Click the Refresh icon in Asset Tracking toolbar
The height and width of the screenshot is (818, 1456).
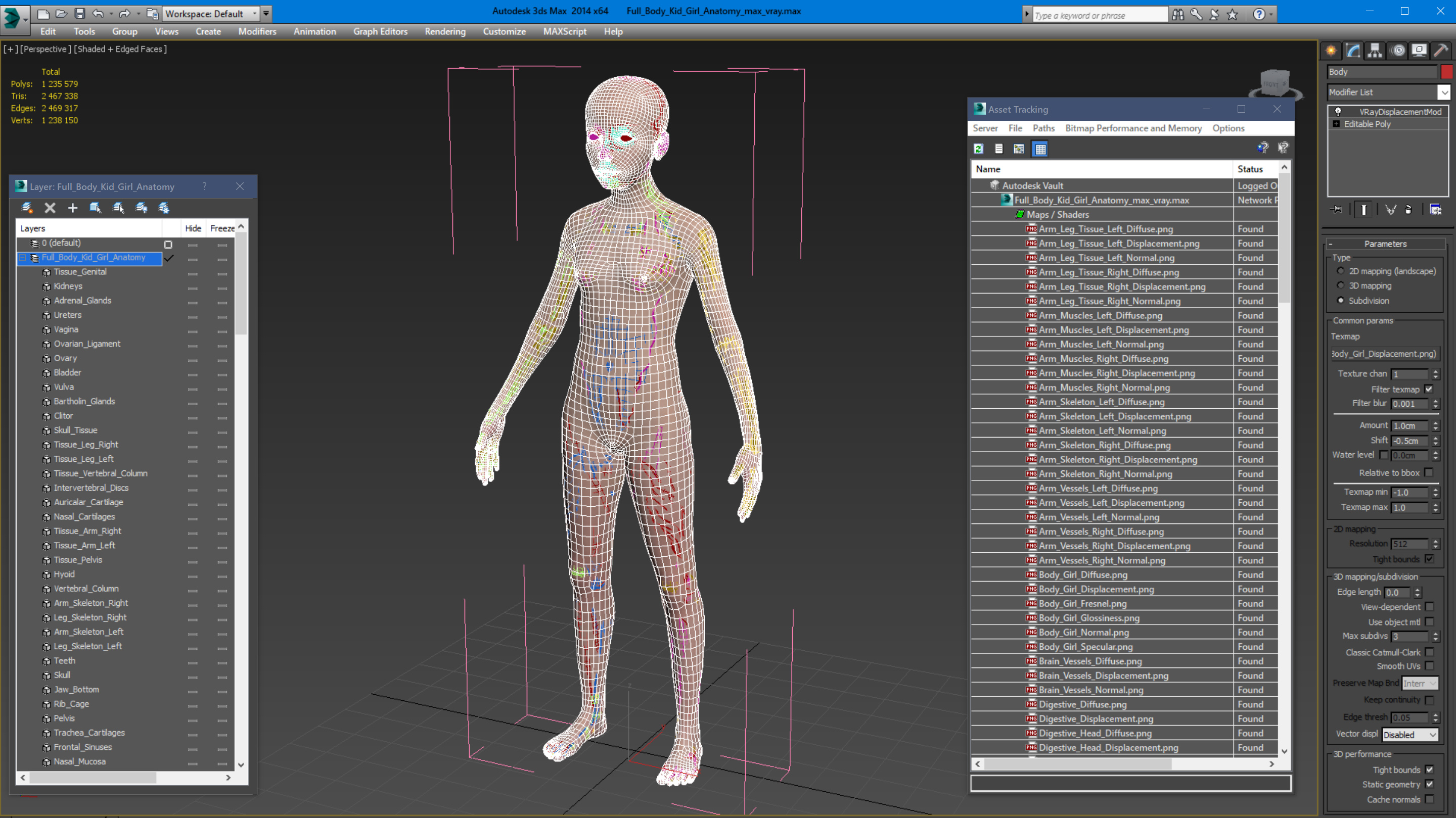(x=978, y=149)
